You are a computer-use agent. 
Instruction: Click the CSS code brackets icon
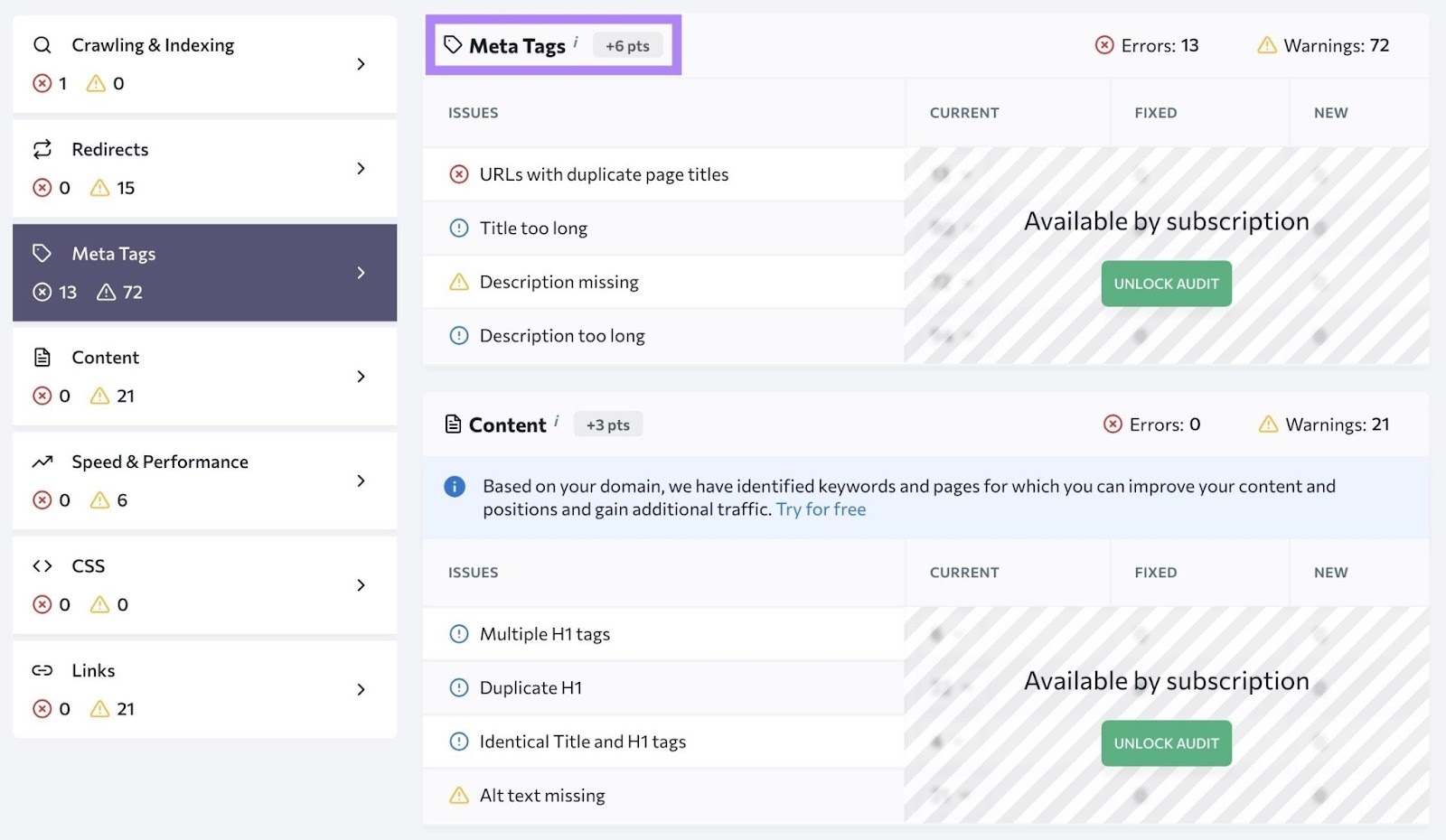pos(42,566)
